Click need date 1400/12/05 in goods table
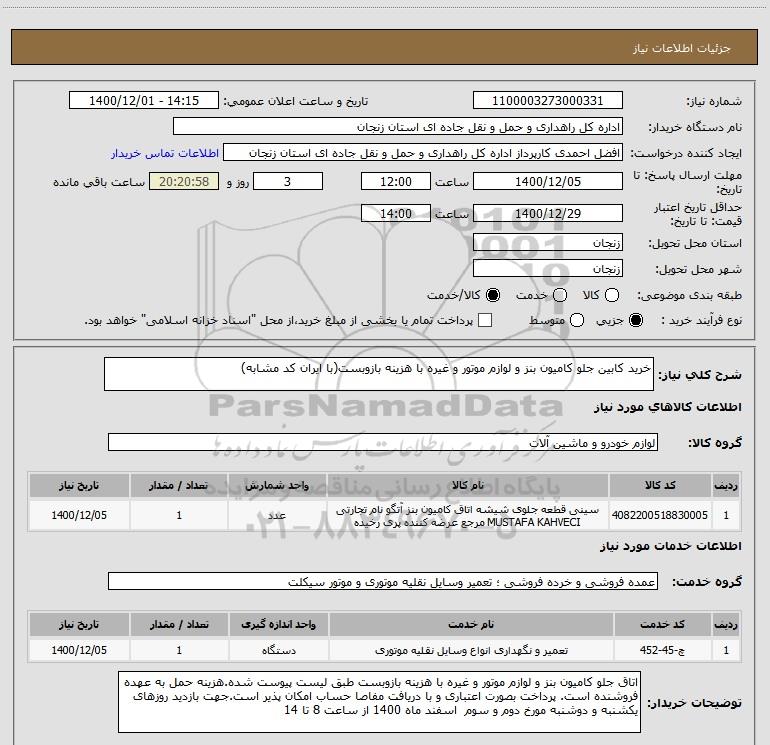The height and width of the screenshot is (745, 770). (x=79, y=515)
